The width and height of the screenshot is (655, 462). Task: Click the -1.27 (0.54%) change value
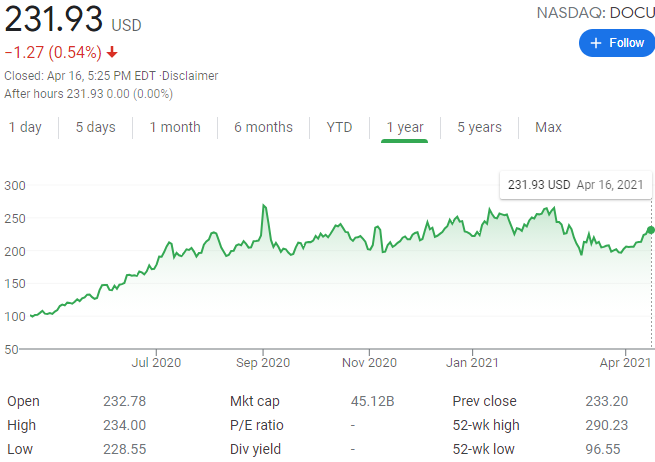pyautogui.click(x=53, y=52)
